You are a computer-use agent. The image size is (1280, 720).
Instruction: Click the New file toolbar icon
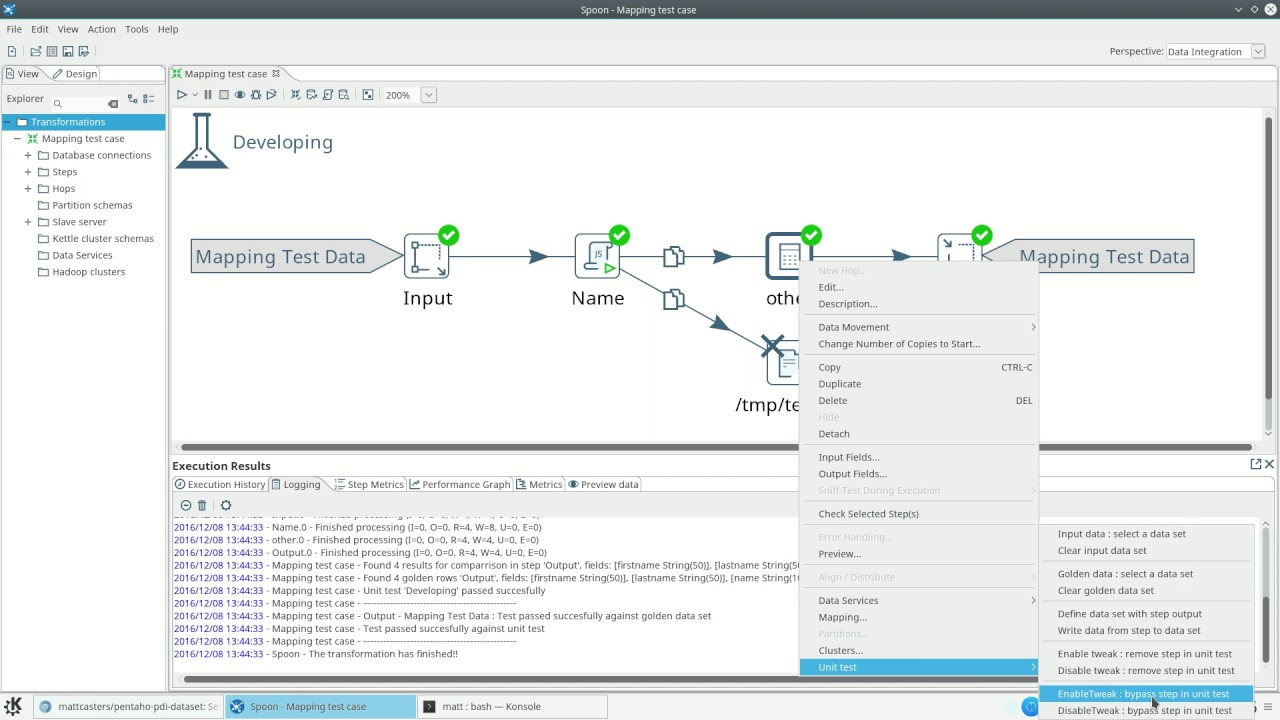[12, 51]
